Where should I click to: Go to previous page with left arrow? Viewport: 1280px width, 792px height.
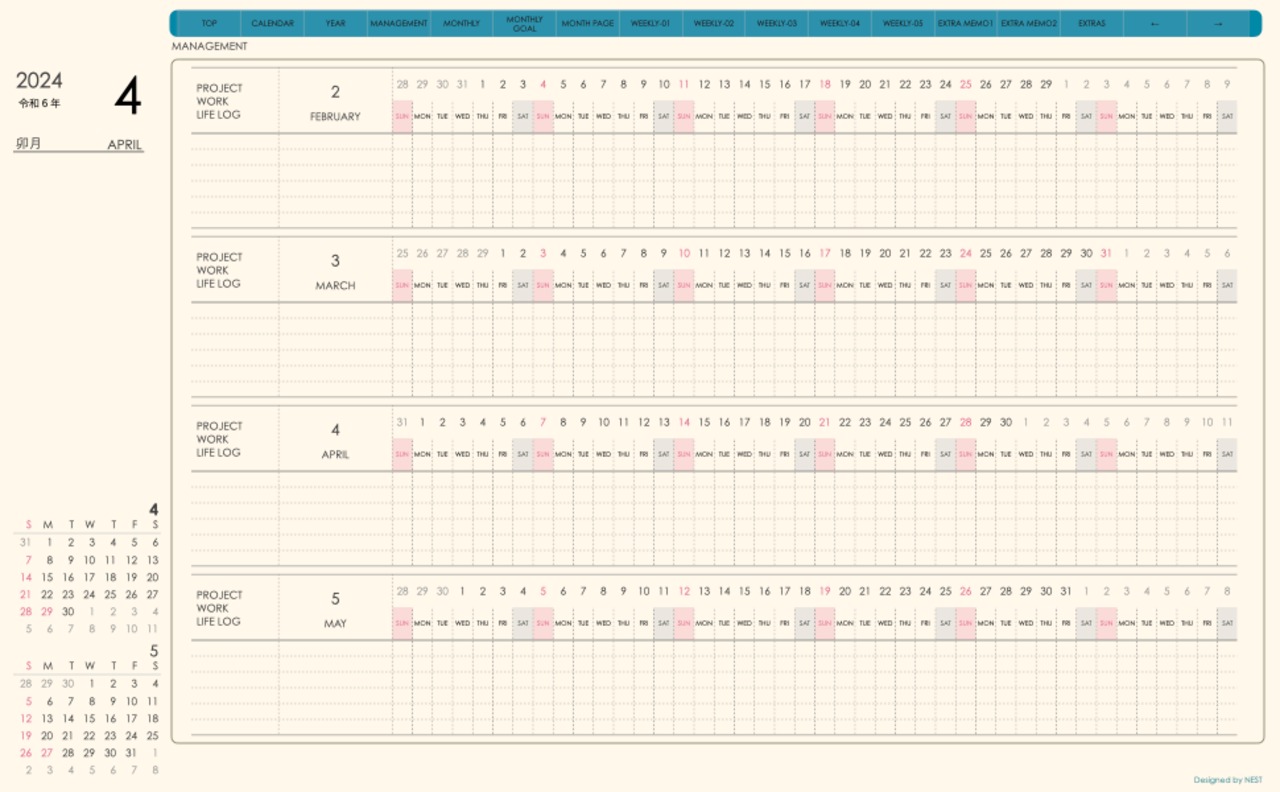[1155, 23]
